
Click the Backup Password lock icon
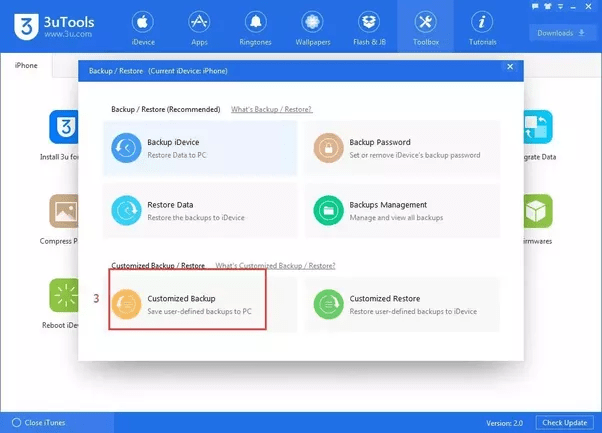pyautogui.click(x=328, y=148)
